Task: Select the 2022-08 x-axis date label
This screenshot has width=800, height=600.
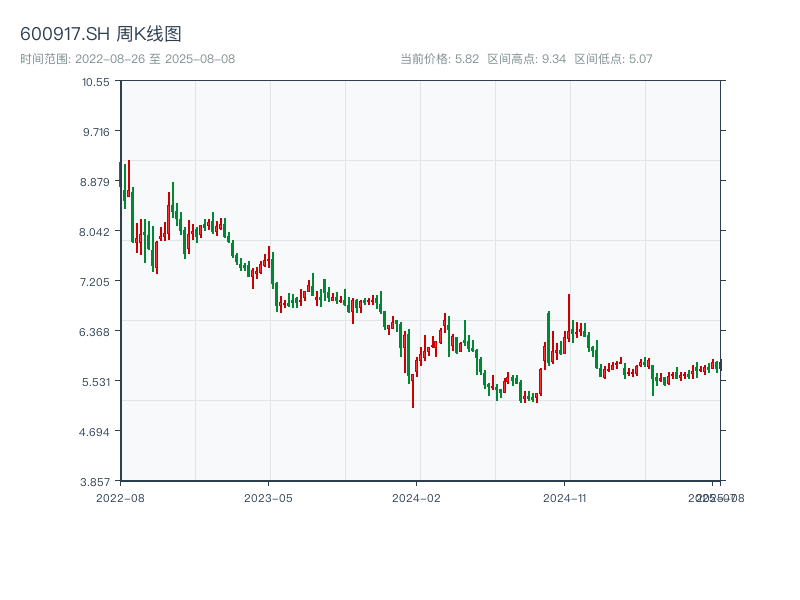Action: coord(120,497)
